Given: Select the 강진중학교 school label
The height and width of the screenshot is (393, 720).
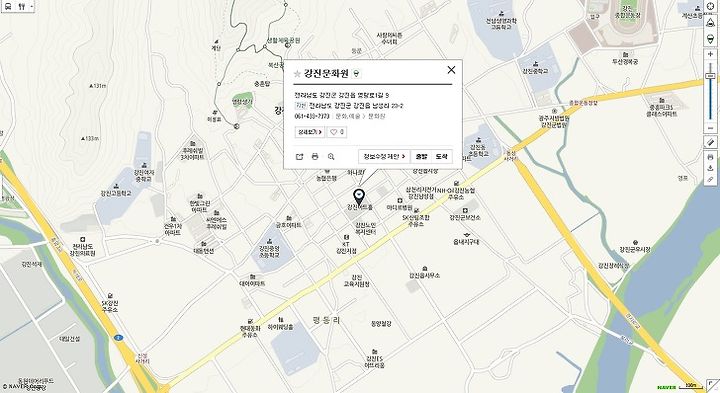Looking at the screenshot, I should click(535, 71).
